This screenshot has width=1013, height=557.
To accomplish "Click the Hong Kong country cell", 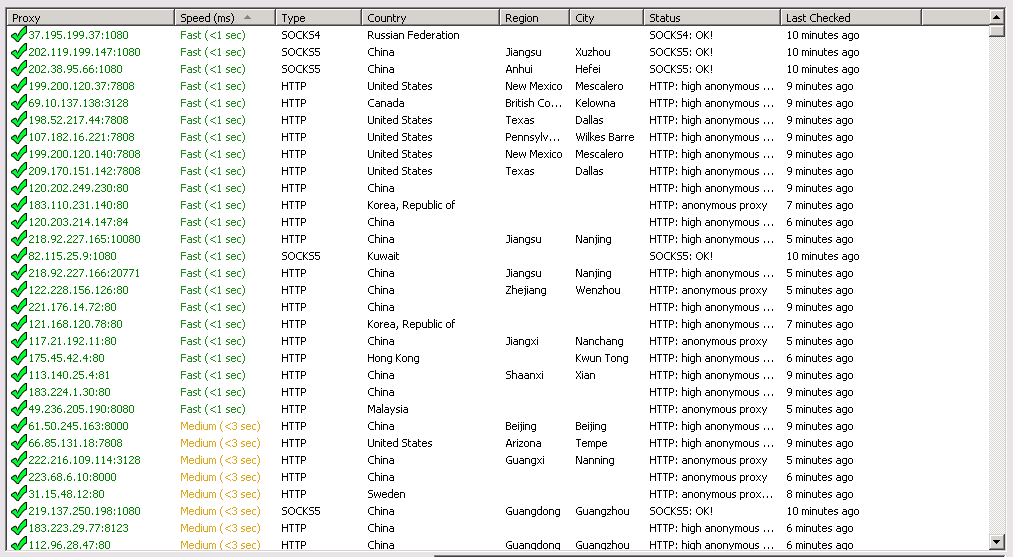I will [x=393, y=358].
